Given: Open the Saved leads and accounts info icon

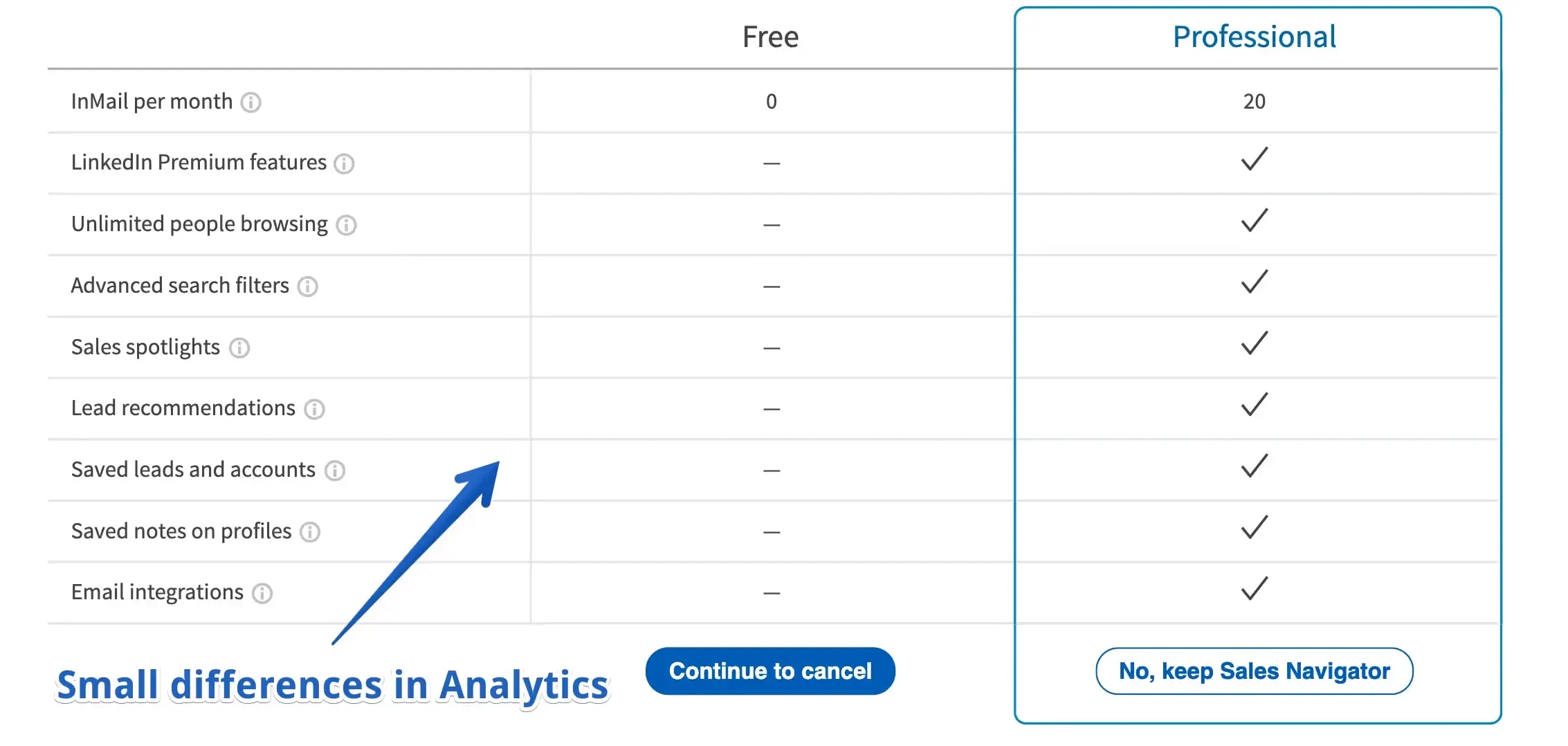Looking at the screenshot, I should 335,471.
